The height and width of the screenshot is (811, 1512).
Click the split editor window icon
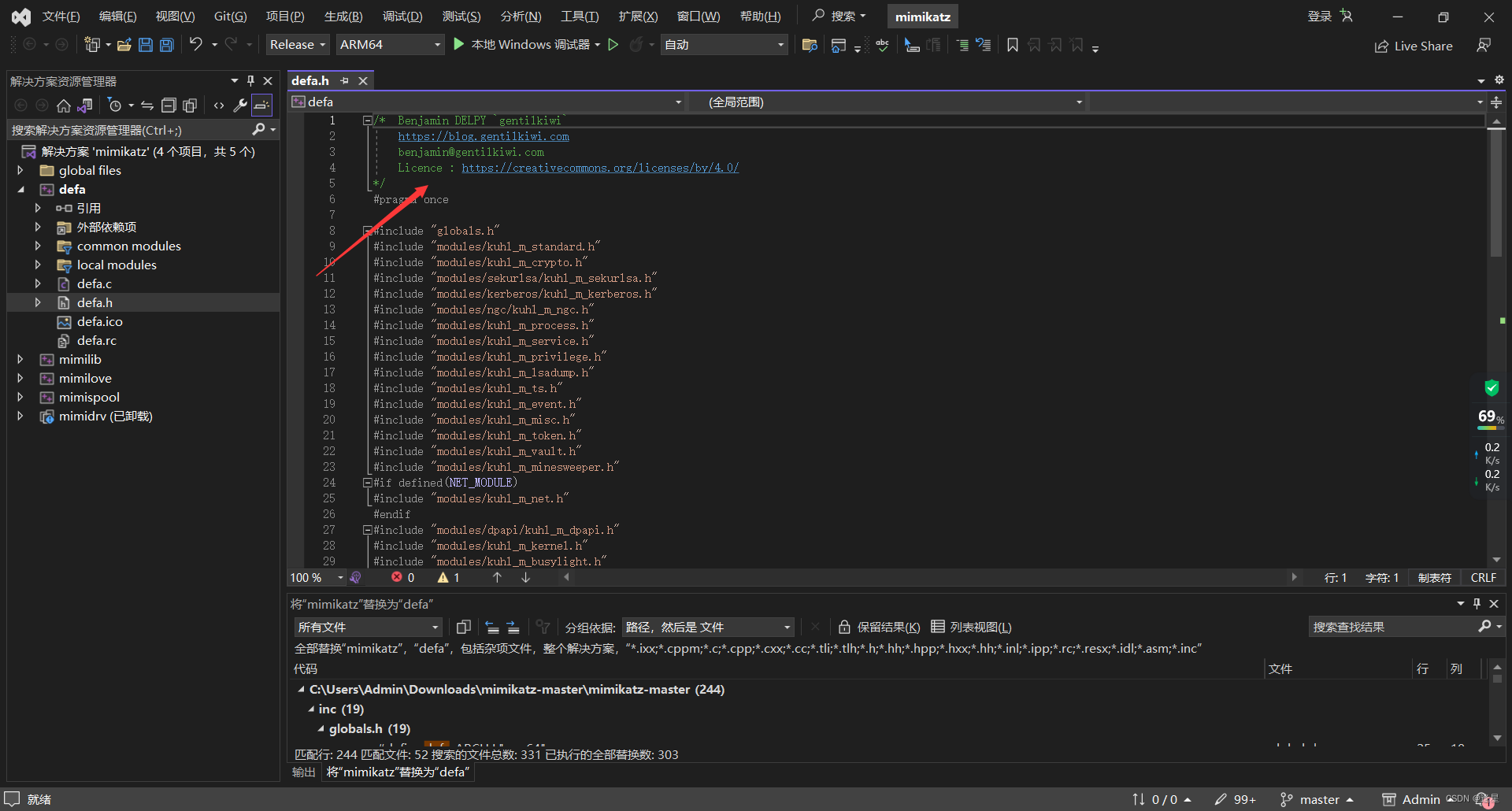pos(1496,102)
